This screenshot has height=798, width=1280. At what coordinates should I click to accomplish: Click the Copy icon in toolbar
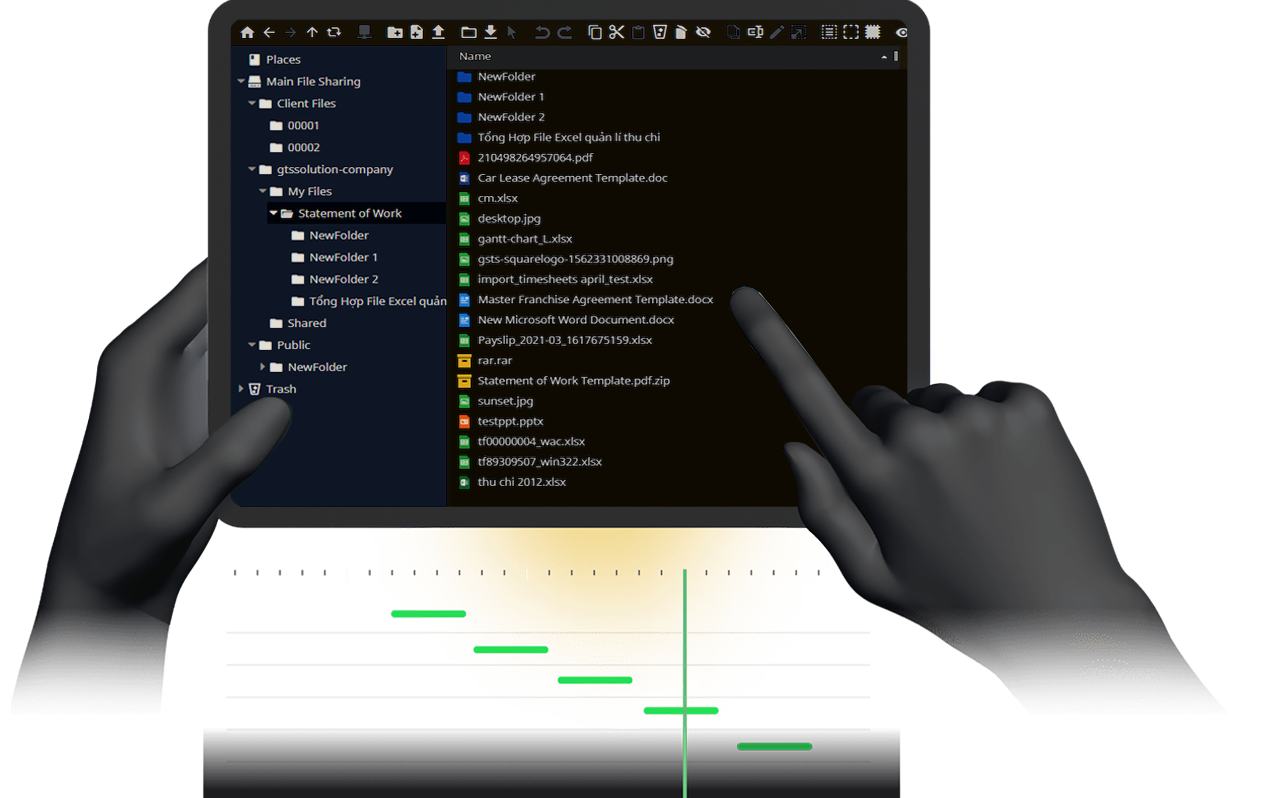point(595,33)
